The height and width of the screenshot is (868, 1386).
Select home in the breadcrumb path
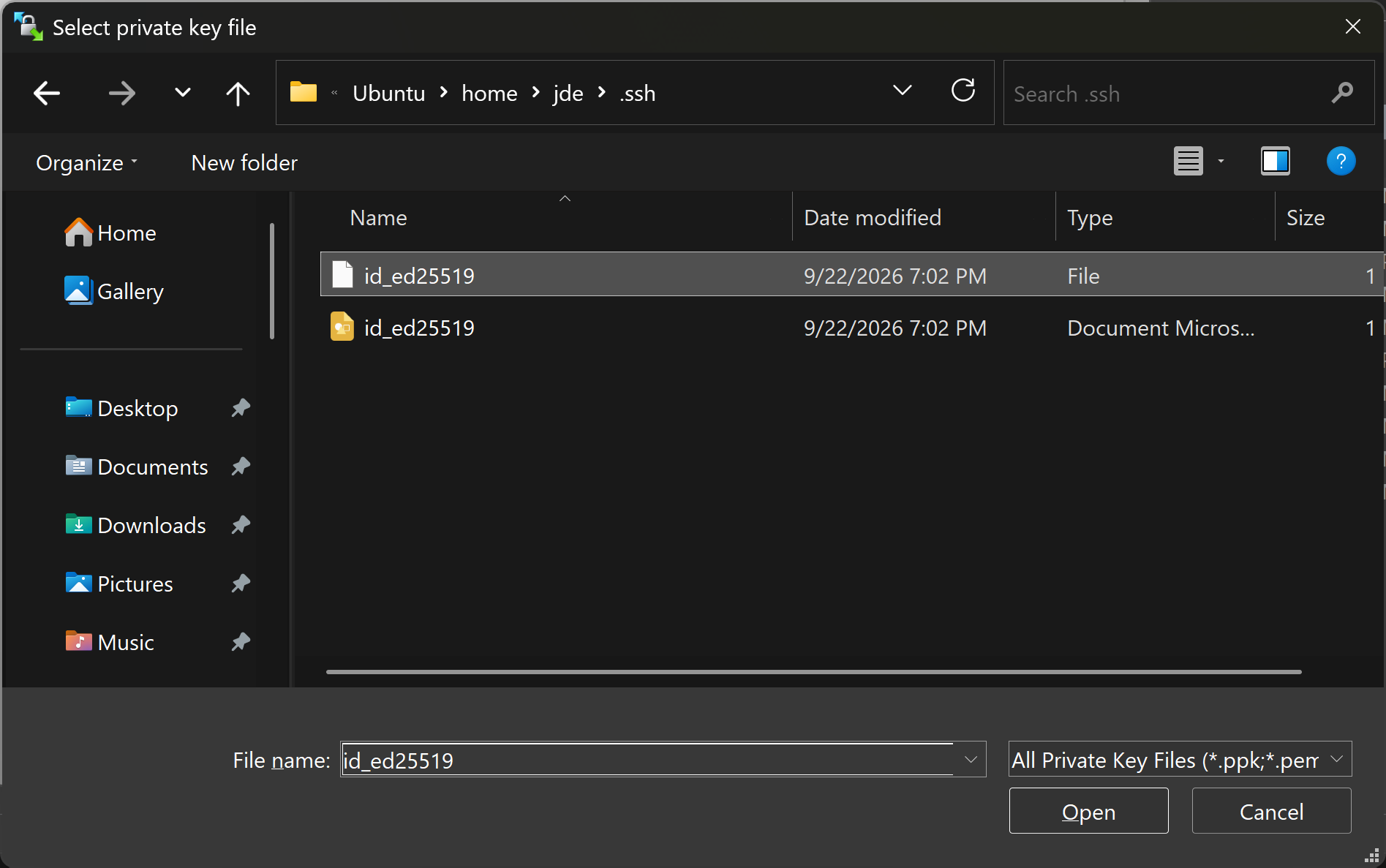[489, 93]
